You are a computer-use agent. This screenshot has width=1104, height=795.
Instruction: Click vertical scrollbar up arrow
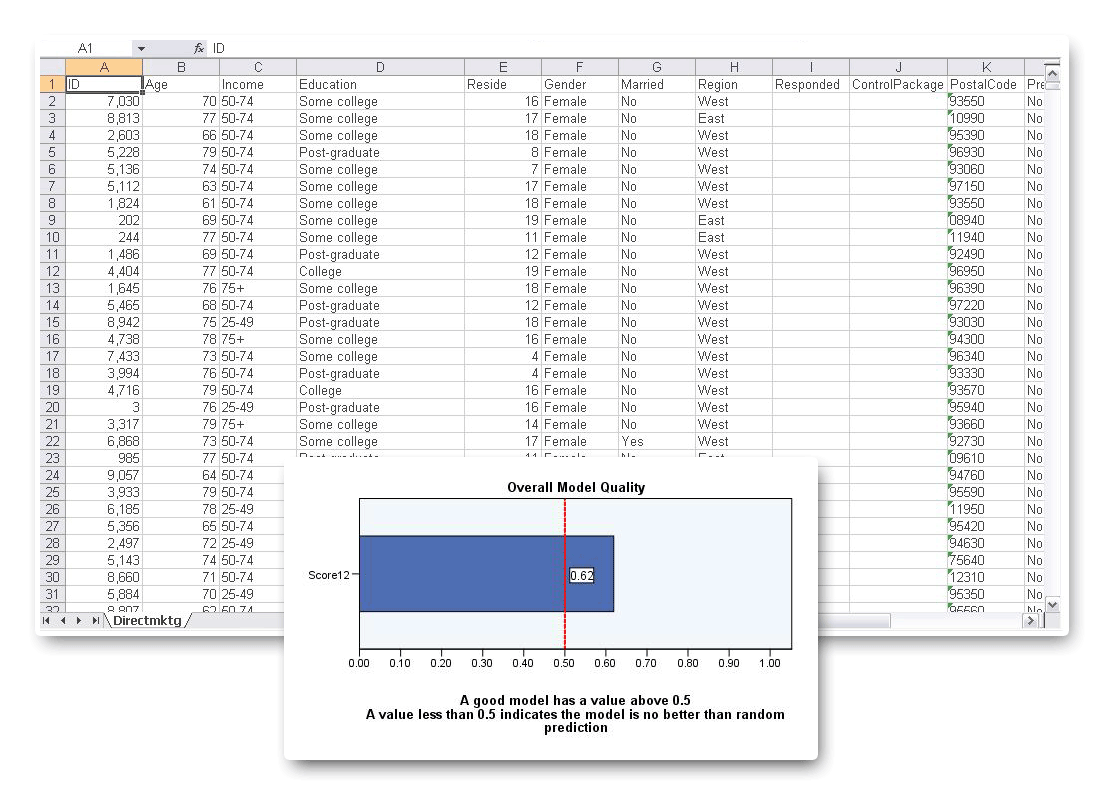1053,73
